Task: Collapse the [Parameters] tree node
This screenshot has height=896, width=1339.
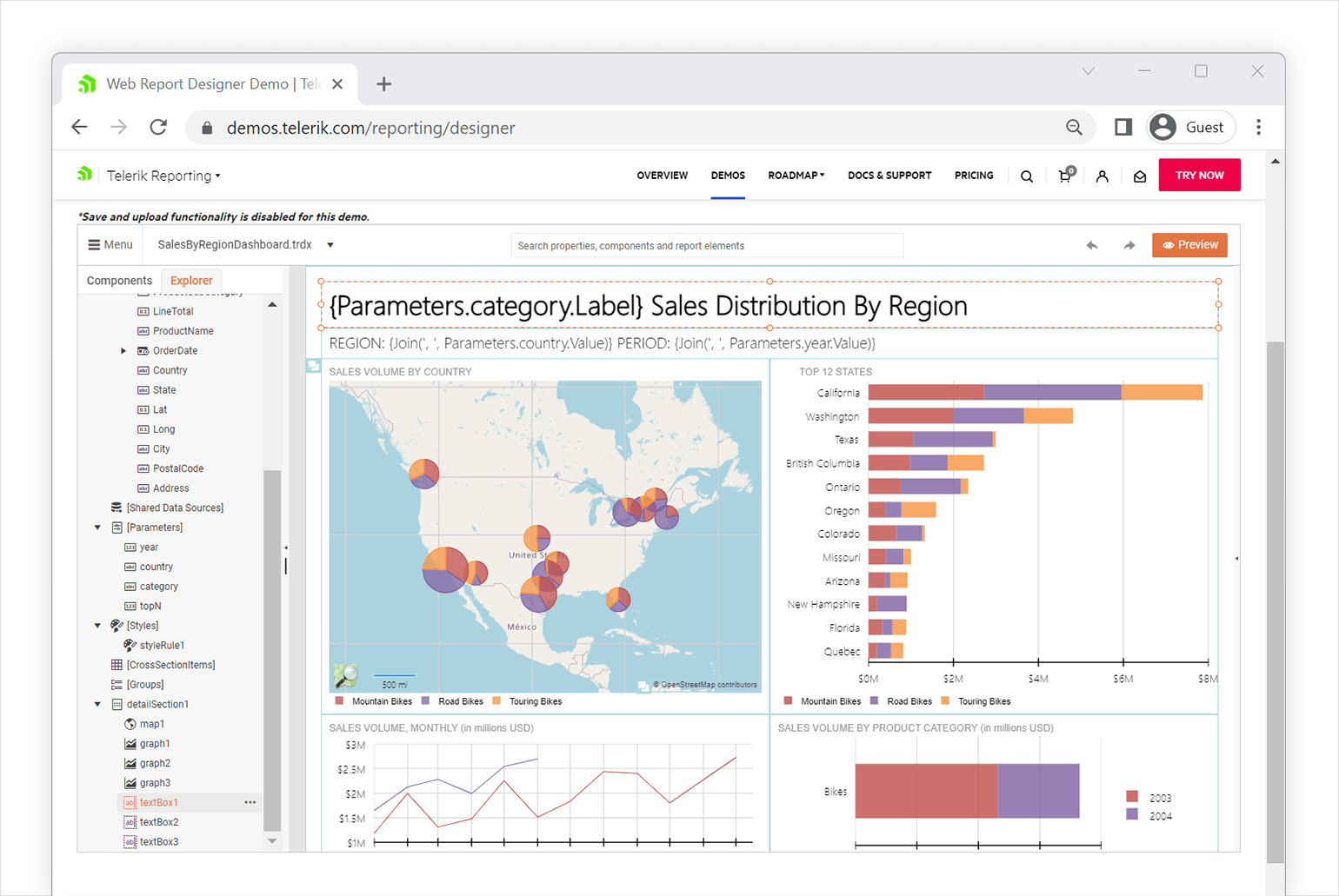Action: tap(97, 527)
